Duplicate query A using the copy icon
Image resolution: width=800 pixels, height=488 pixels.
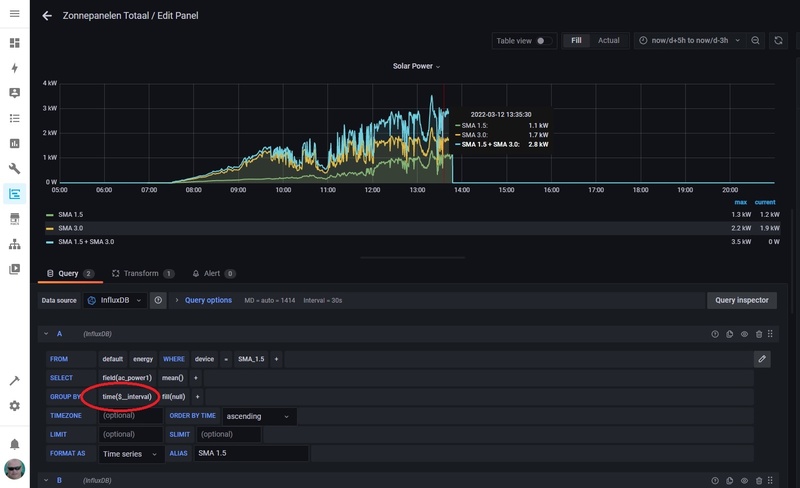click(x=730, y=334)
